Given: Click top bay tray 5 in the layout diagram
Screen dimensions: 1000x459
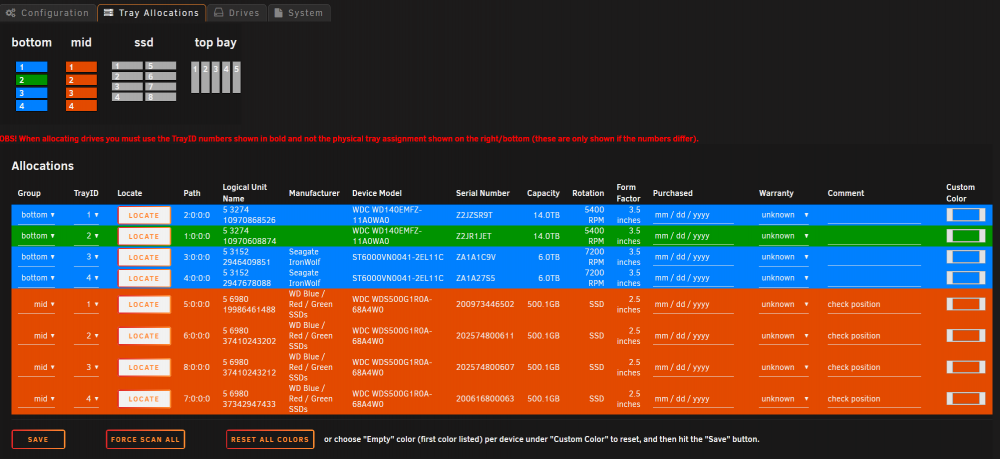Looking at the screenshot, I should [x=237, y=77].
